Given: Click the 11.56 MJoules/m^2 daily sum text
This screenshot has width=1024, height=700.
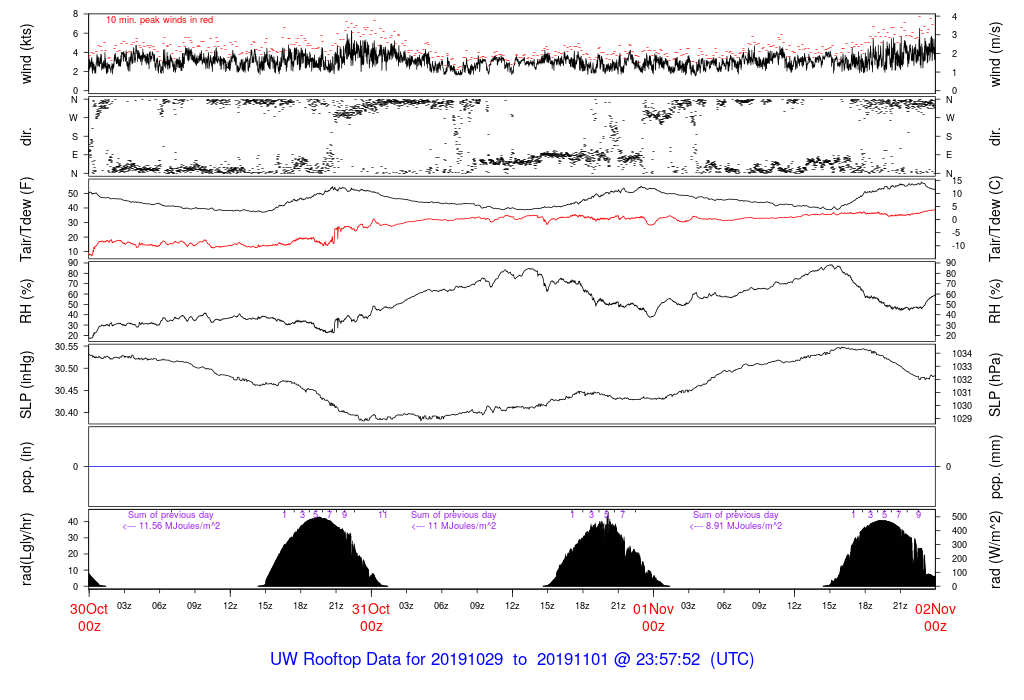Looking at the screenshot, I should [x=171, y=526].
